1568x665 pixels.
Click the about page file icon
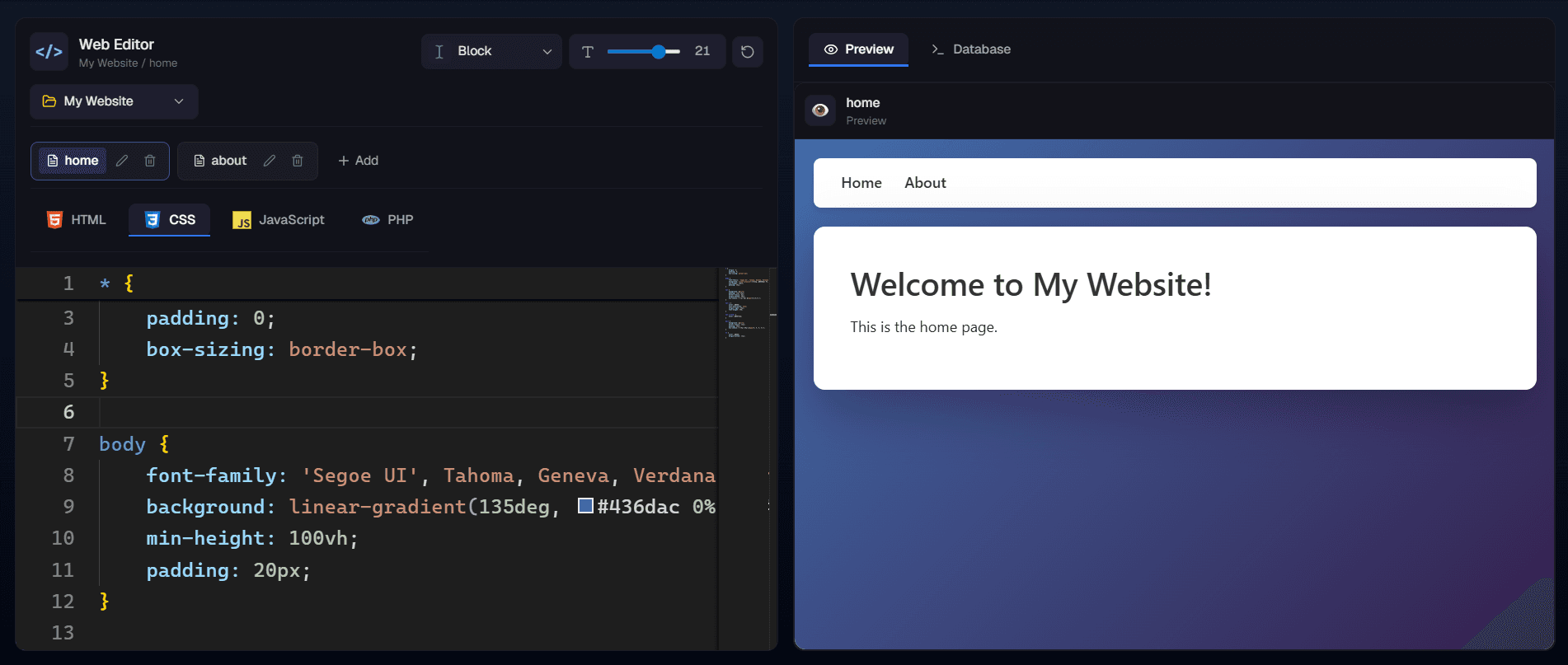(200, 161)
